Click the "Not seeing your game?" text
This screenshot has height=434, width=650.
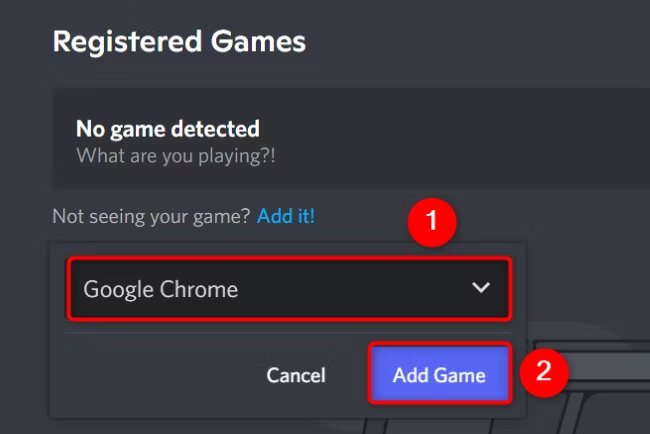click(x=152, y=215)
